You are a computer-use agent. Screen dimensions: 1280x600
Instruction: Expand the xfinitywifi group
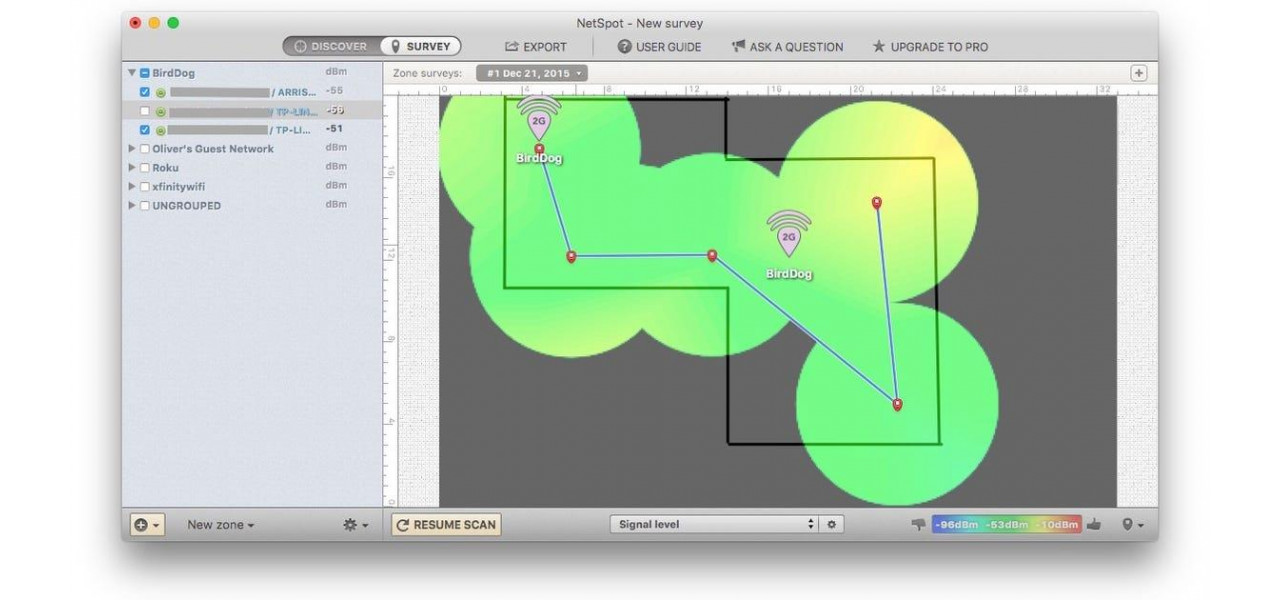[x=131, y=187]
